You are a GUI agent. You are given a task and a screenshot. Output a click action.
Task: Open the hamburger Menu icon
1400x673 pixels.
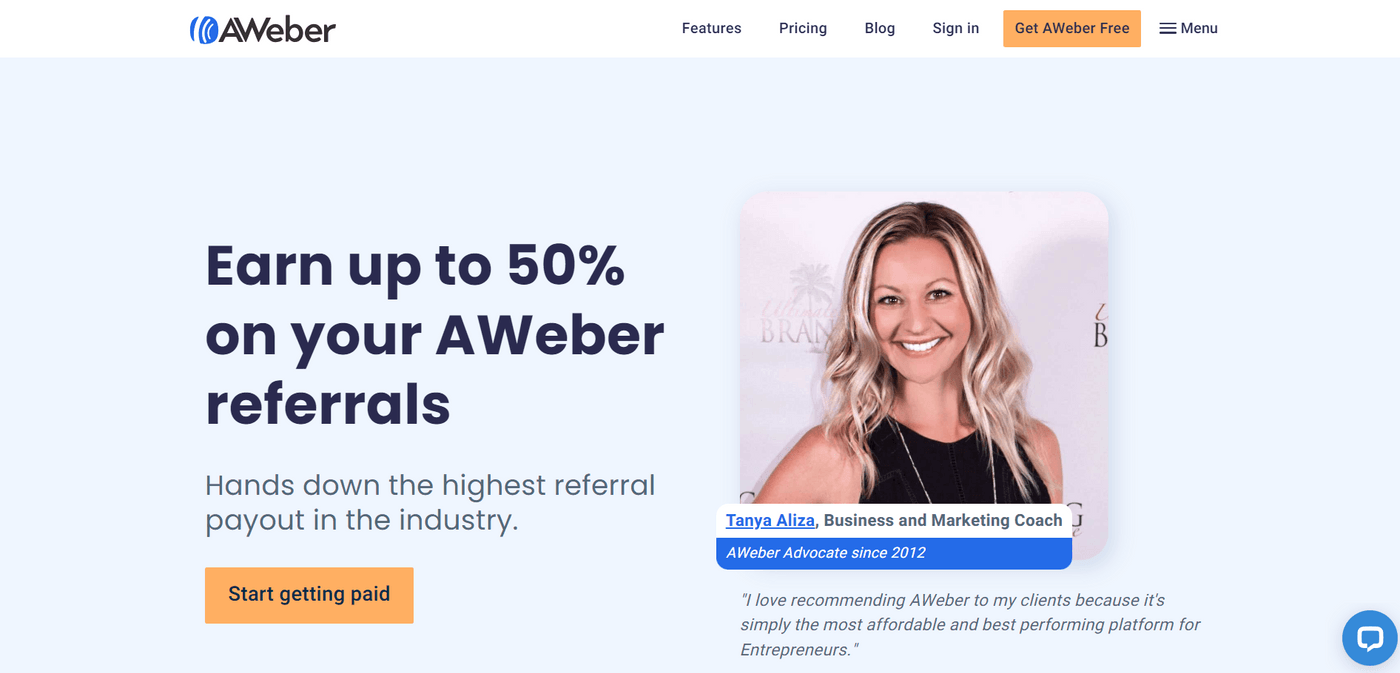(1167, 28)
